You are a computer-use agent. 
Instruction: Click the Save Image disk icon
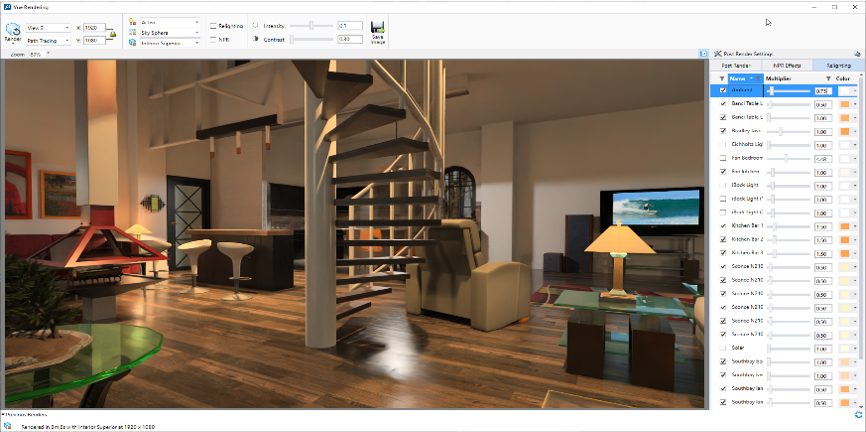(378, 27)
